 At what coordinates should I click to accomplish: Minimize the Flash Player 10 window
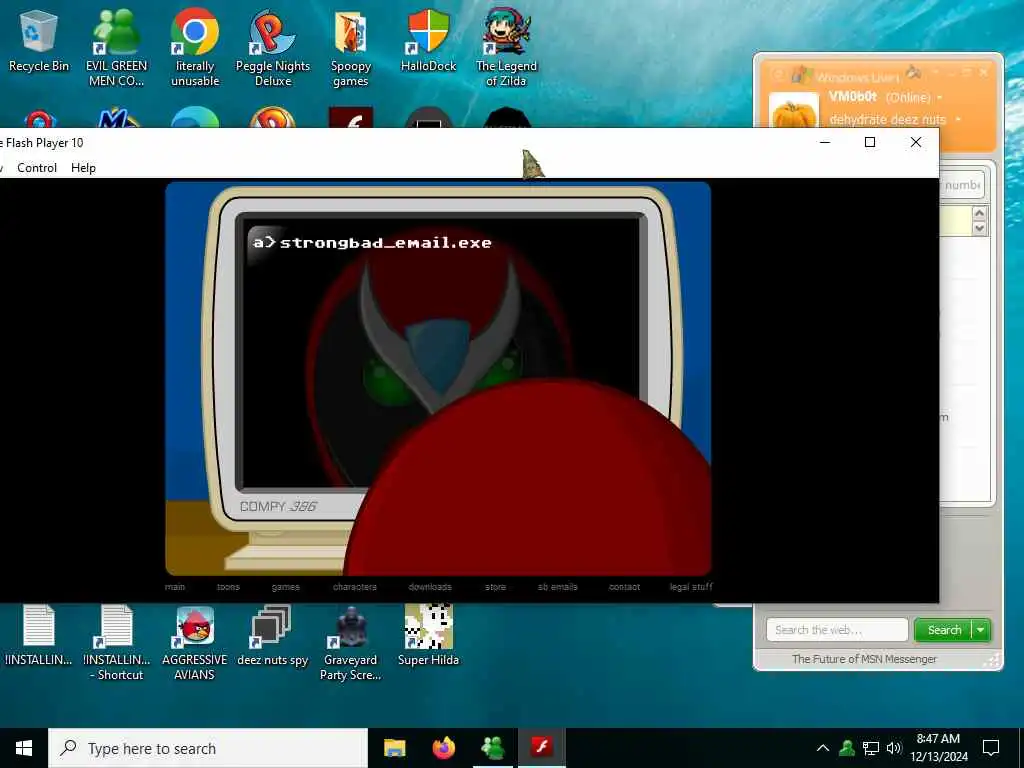825,142
